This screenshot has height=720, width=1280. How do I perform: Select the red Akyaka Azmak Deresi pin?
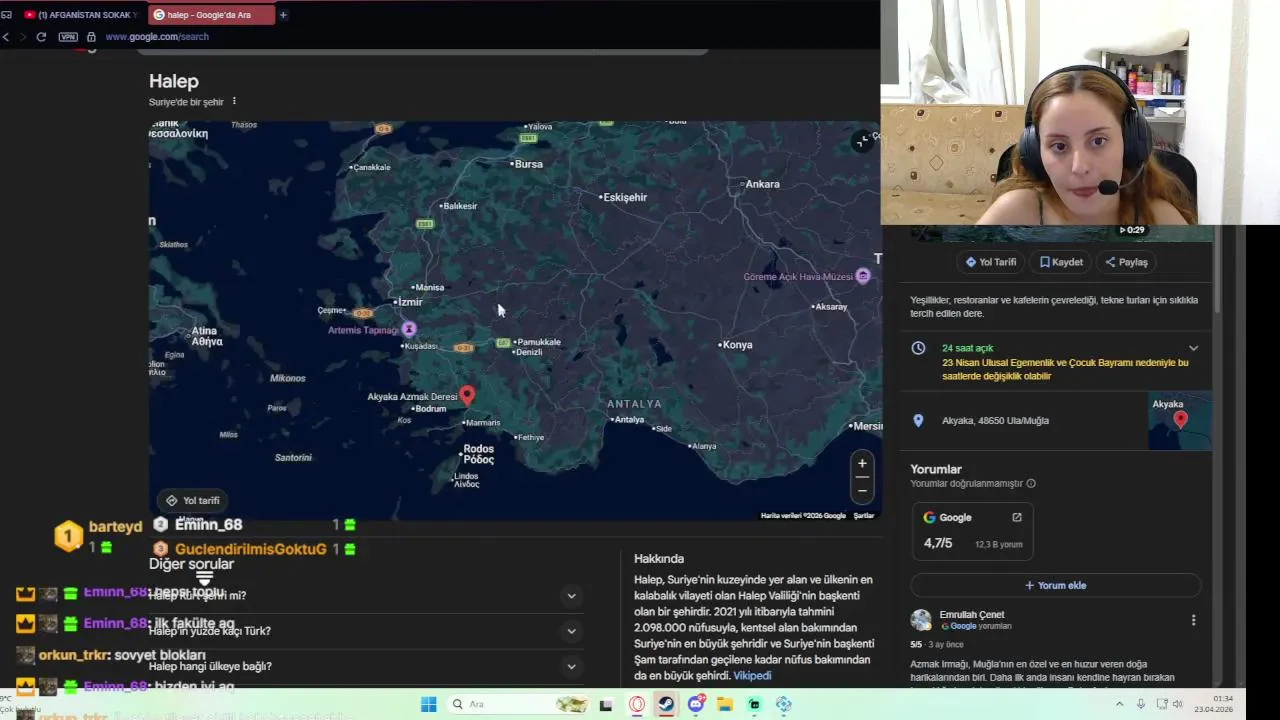[467, 395]
